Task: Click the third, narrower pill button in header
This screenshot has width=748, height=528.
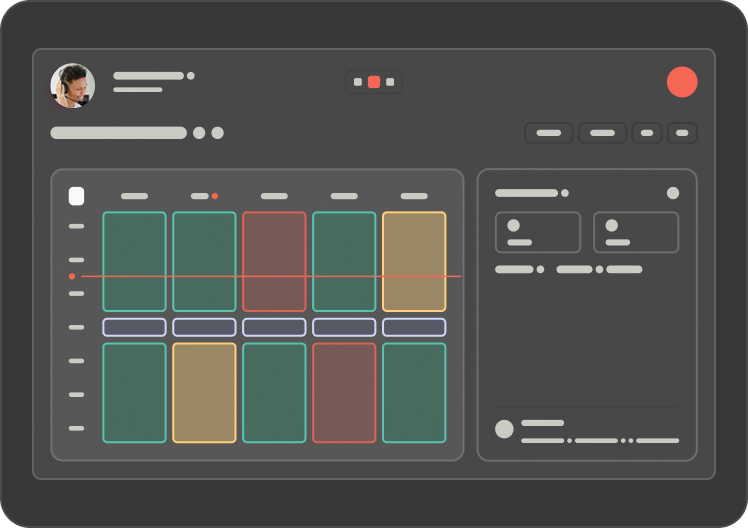Action: coord(646,133)
